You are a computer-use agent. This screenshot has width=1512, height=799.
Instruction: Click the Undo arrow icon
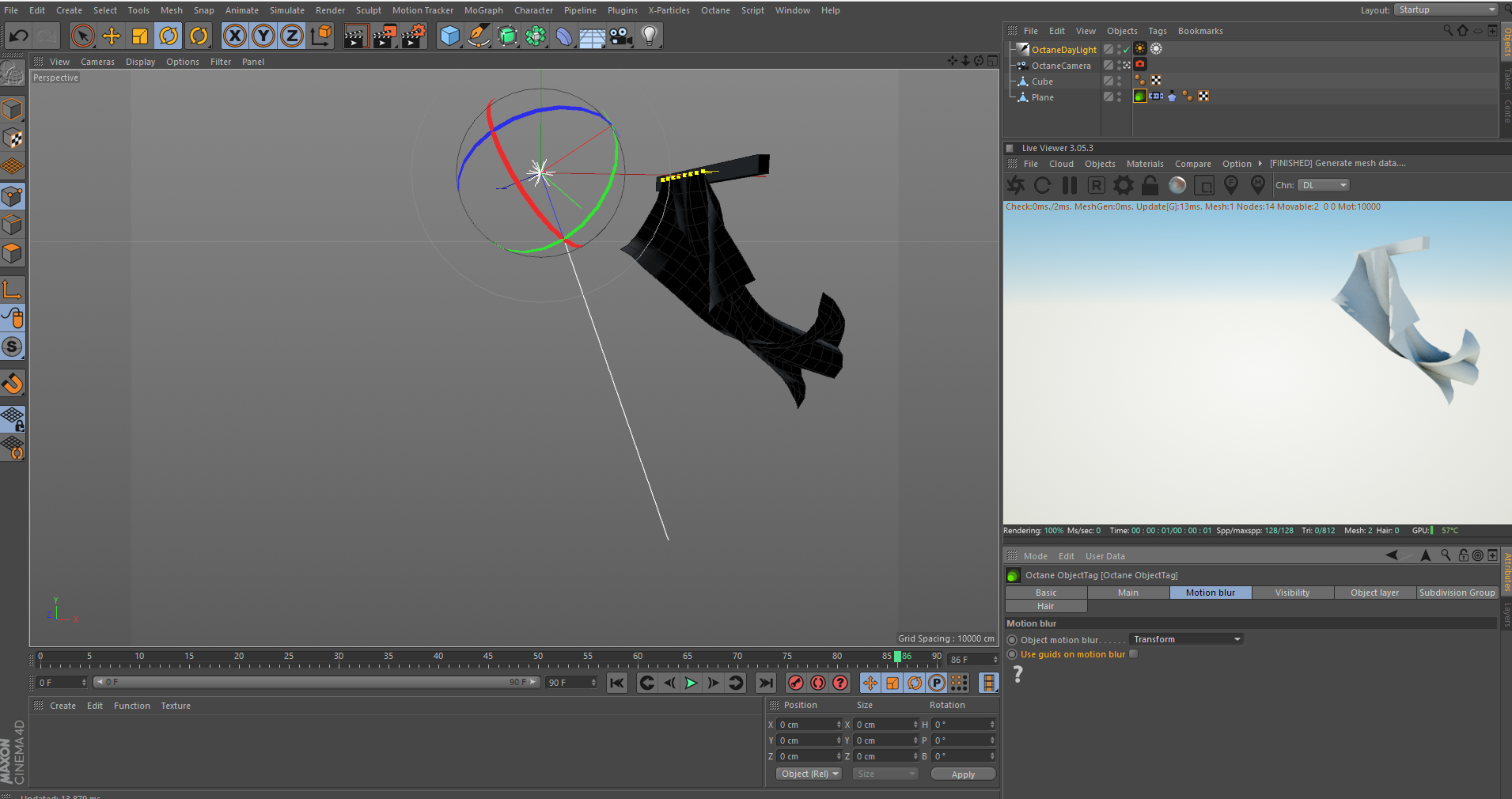19,36
